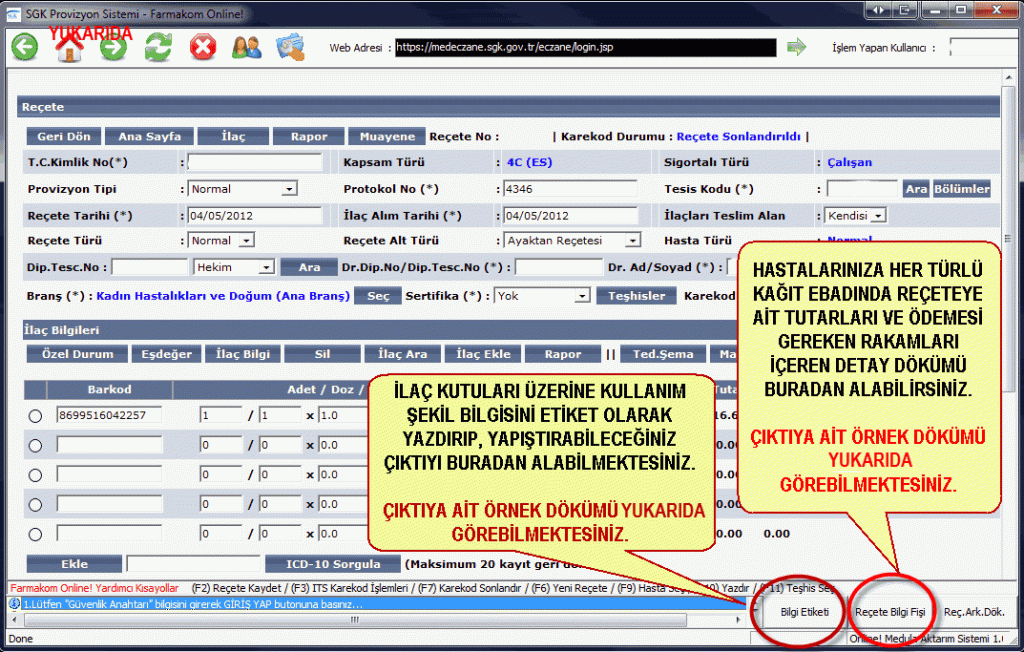1024x652 pixels.
Task: Click the Ted.Şema button
Action: [x=663, y=354]
